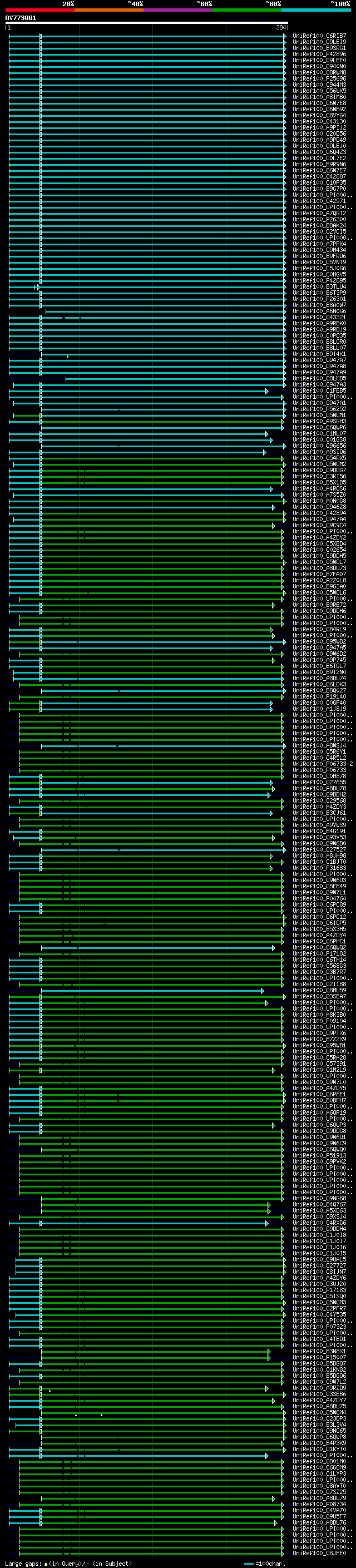Select the UniRef100_A1J8J9 label
Image resolution: width=356 pixels, height=1568 pixels.
[x=319, y=709]
